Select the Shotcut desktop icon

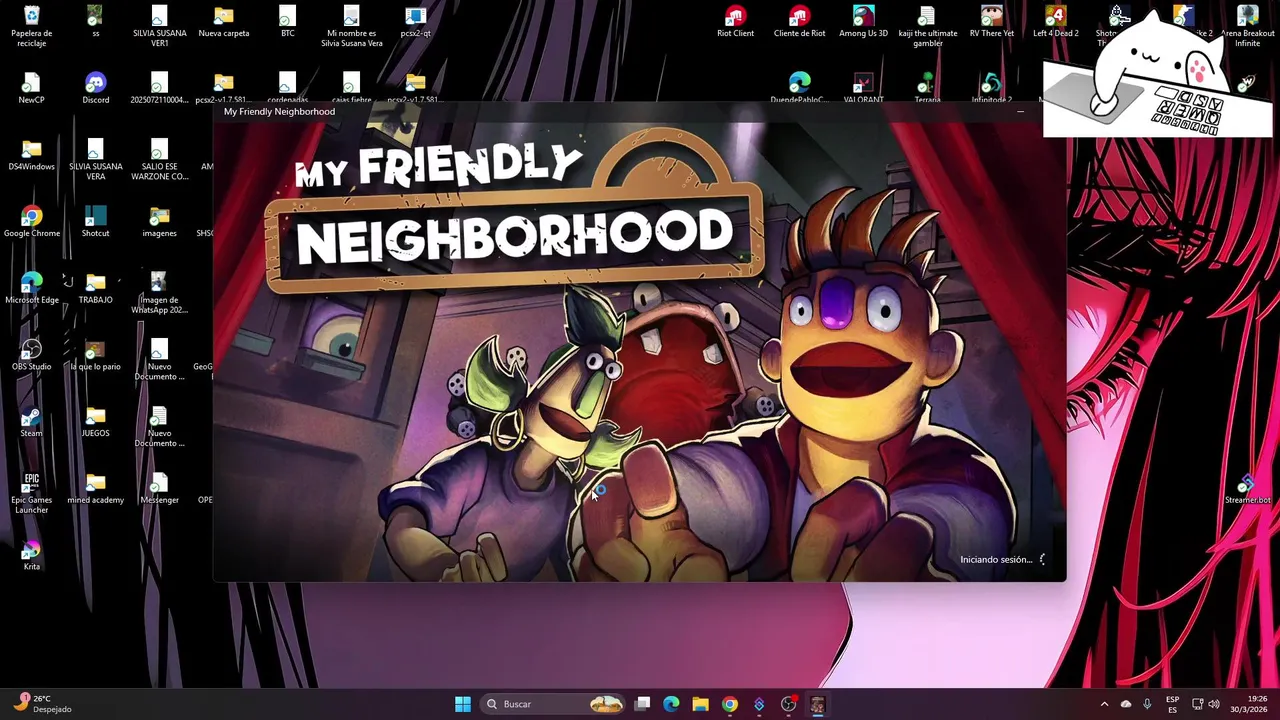pos(95,222)
